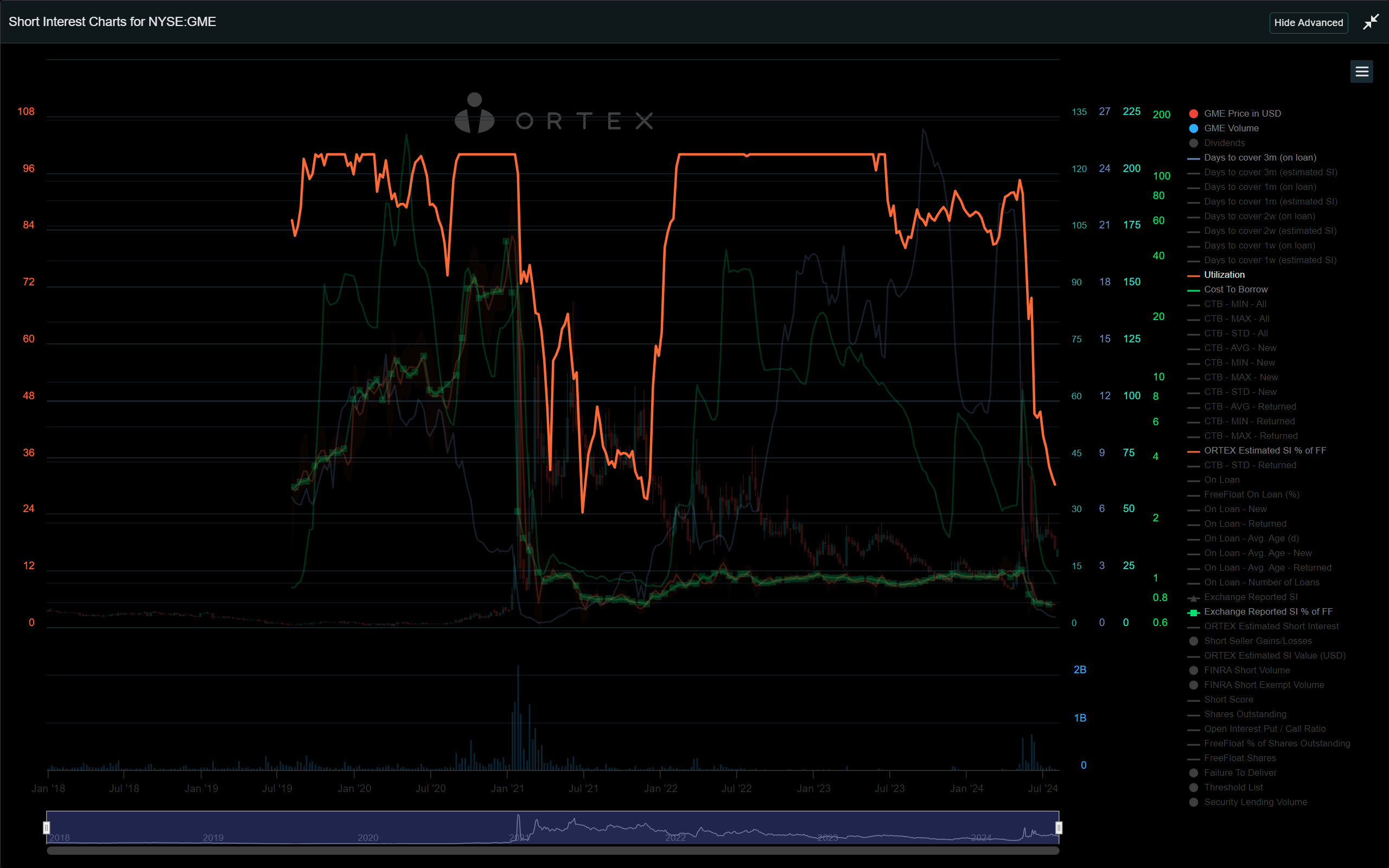The width and height of the screenshot is (1389, 868).
Task: Click the Failure To Deliver circle marker
Action: point(1195,772)
